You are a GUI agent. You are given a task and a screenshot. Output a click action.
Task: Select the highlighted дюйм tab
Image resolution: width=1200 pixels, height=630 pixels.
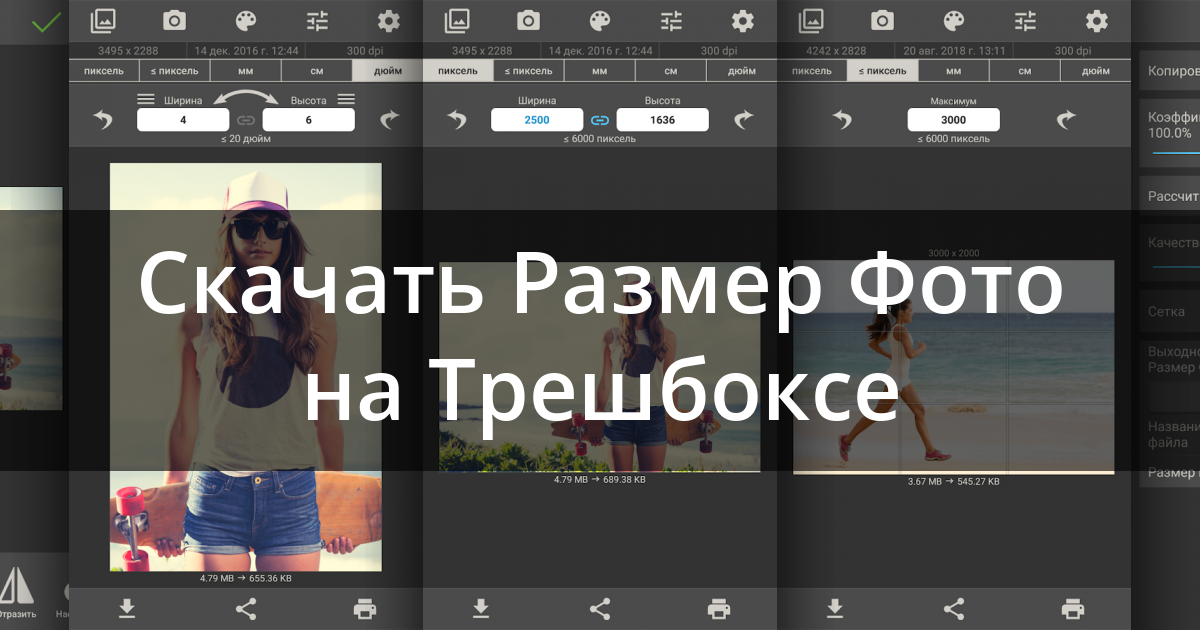[388, 70]
